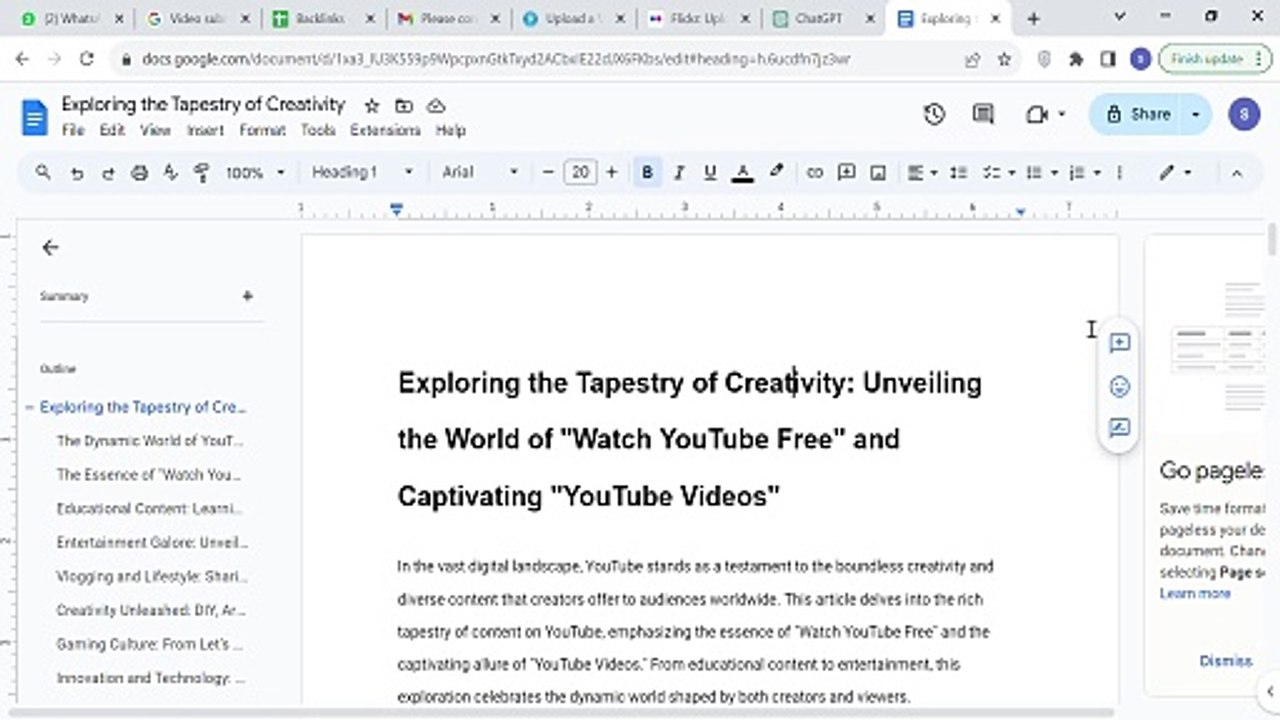This screenshot has height=720, width=1280.
Task: Add comment using side floating button
Action: (1119, 343)
